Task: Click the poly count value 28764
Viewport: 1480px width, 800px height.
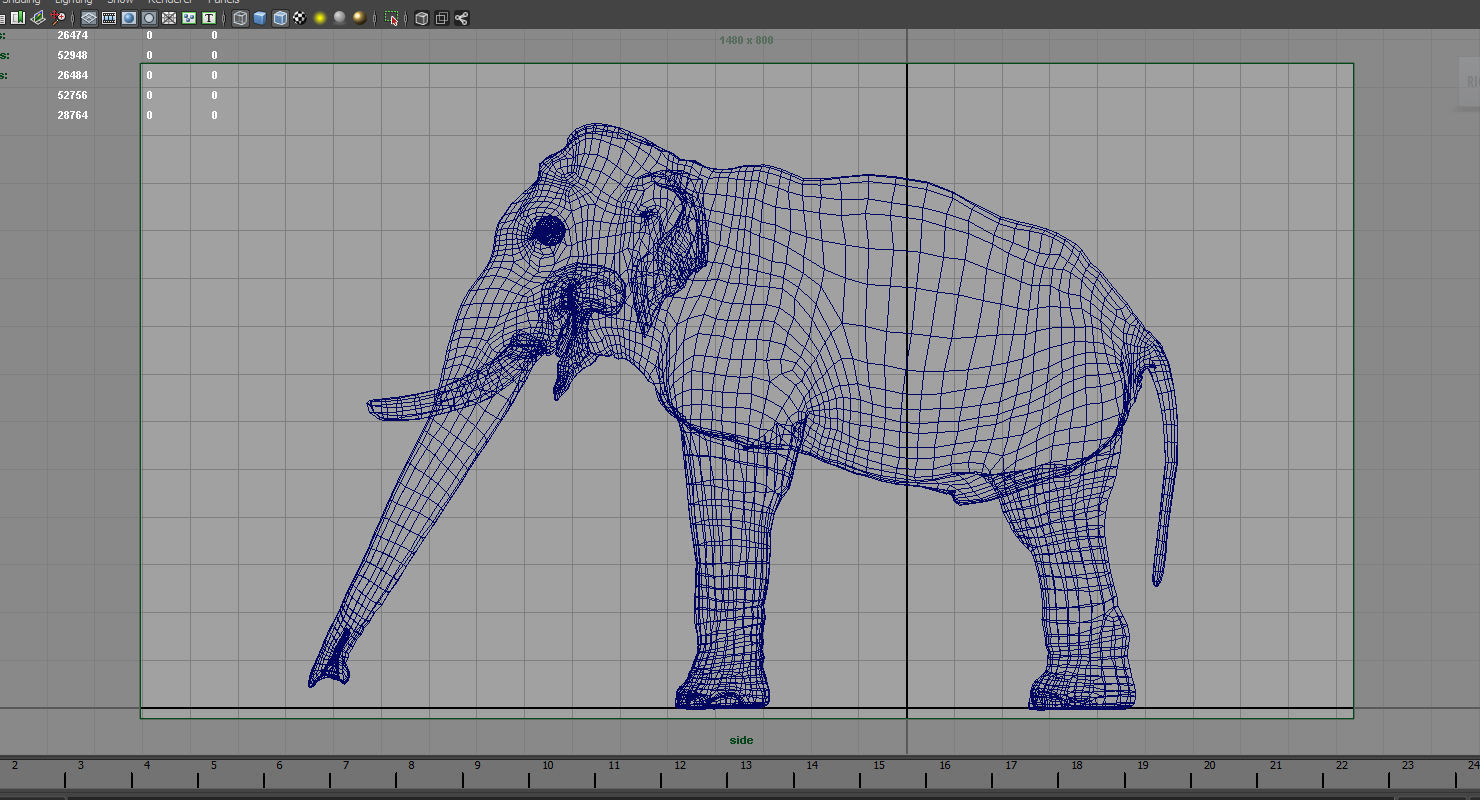Action: pos(72,115)
